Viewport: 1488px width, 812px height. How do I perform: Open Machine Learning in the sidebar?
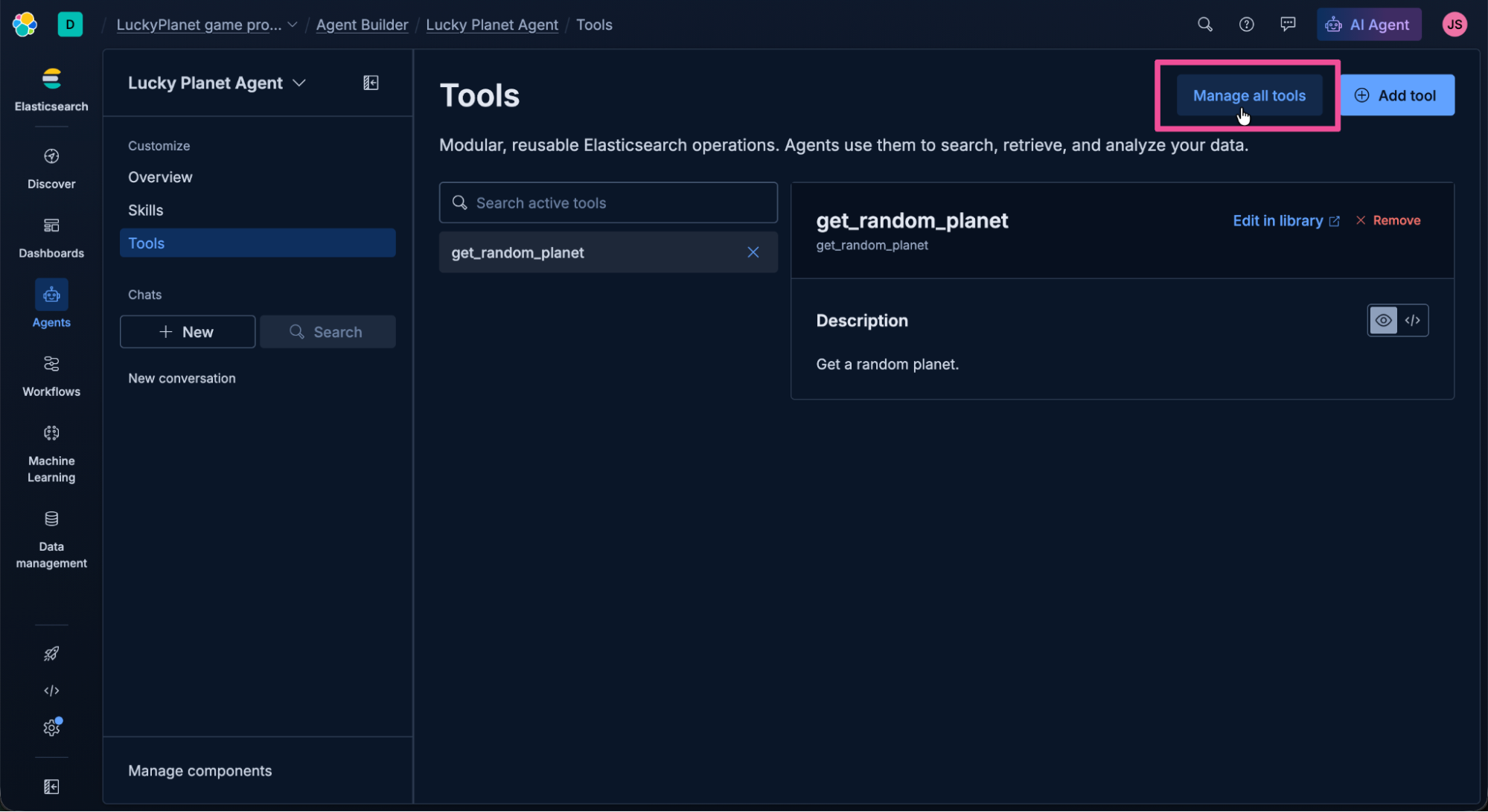click(51, 454)
